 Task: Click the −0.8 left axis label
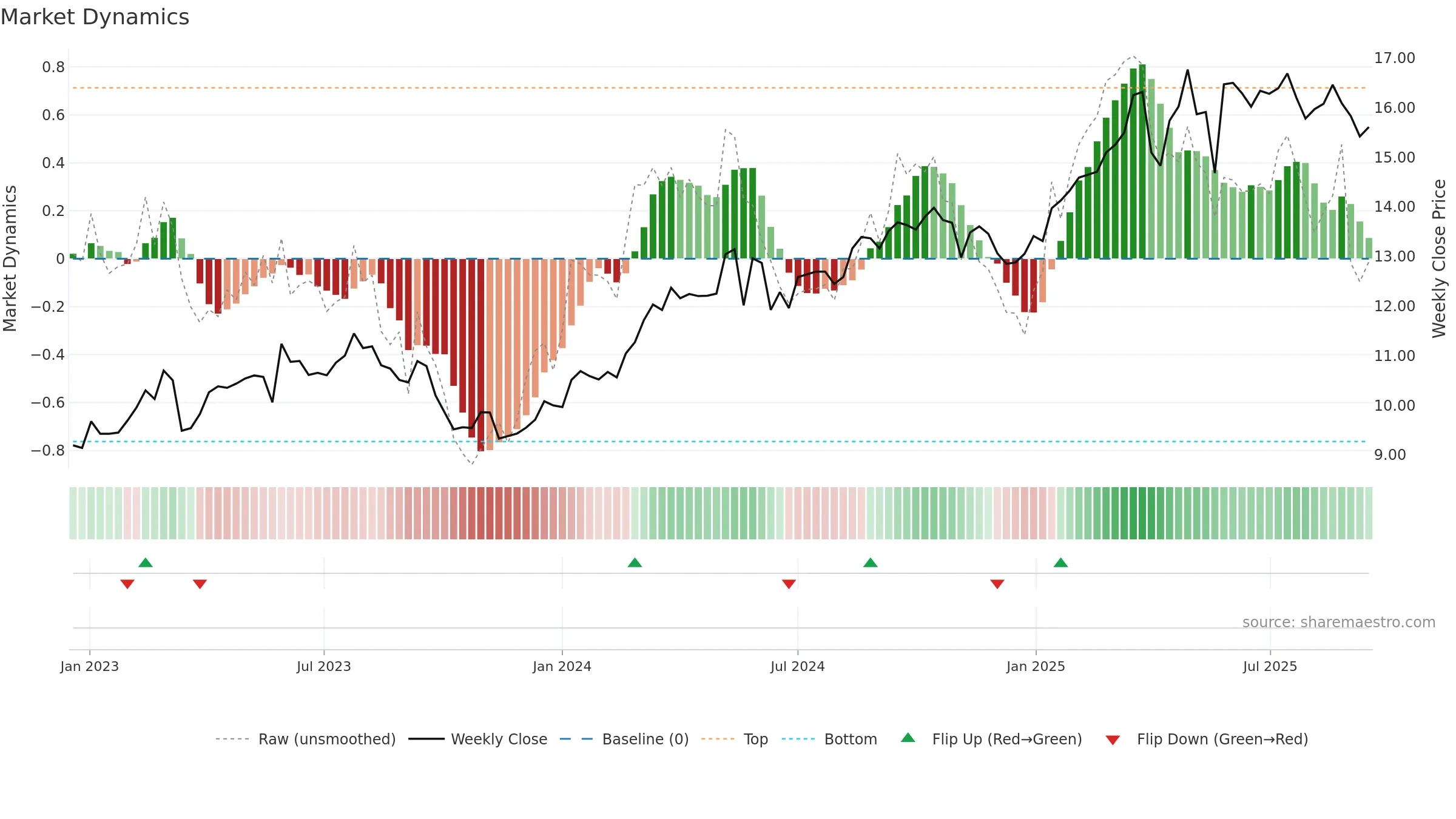click(x=48, y=451)
